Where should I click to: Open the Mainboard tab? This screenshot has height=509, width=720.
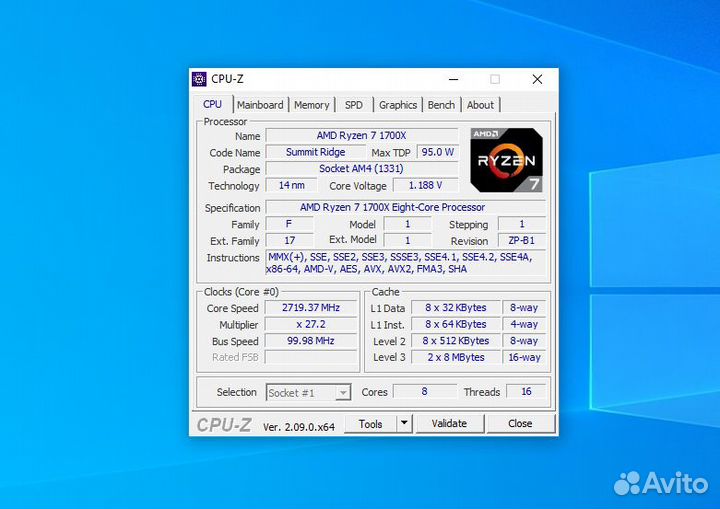pos(260,105)
